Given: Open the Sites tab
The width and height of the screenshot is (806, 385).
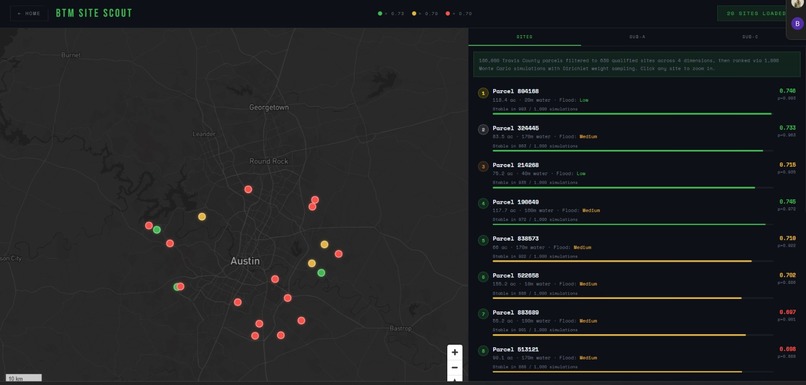Looking at the screenshot, I should (524, 37).
